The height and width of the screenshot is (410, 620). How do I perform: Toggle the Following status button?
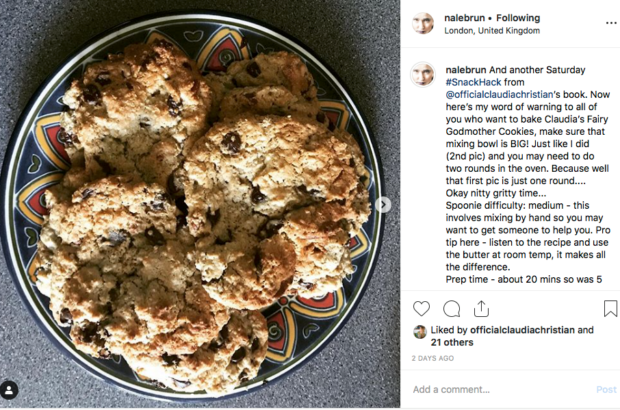(518, 18)
